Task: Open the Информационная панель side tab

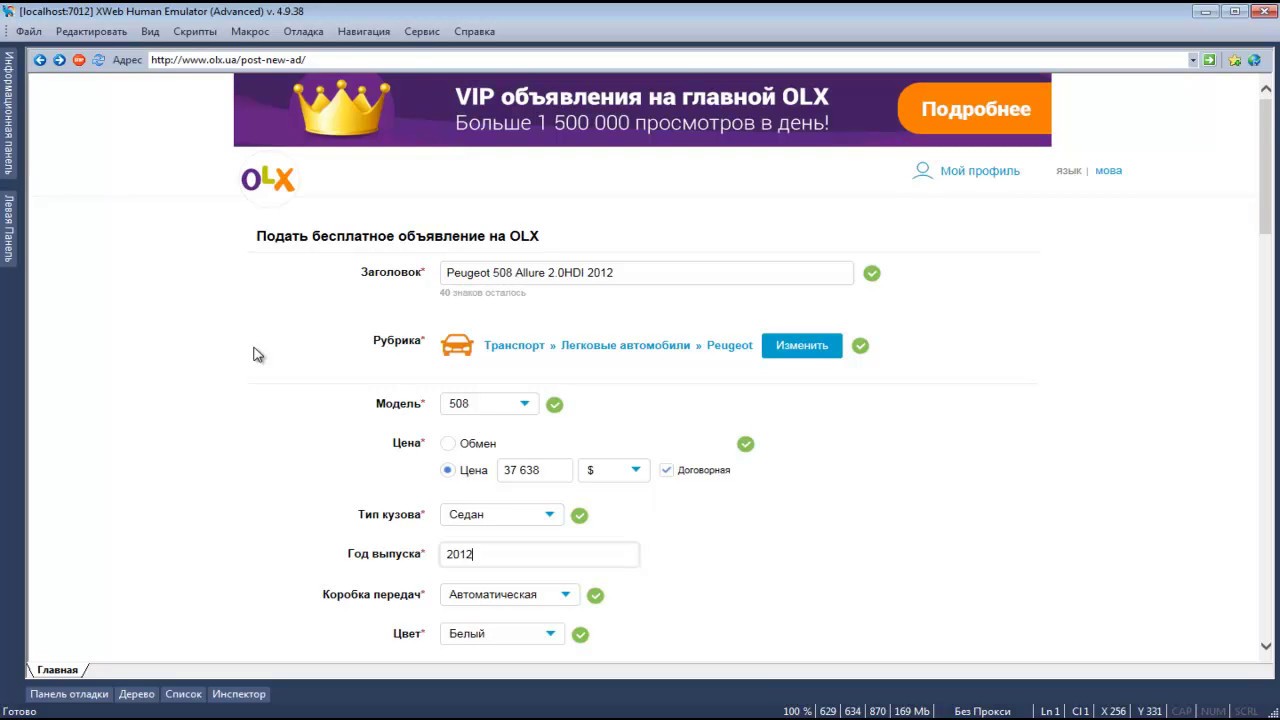Action: [8, 113]
